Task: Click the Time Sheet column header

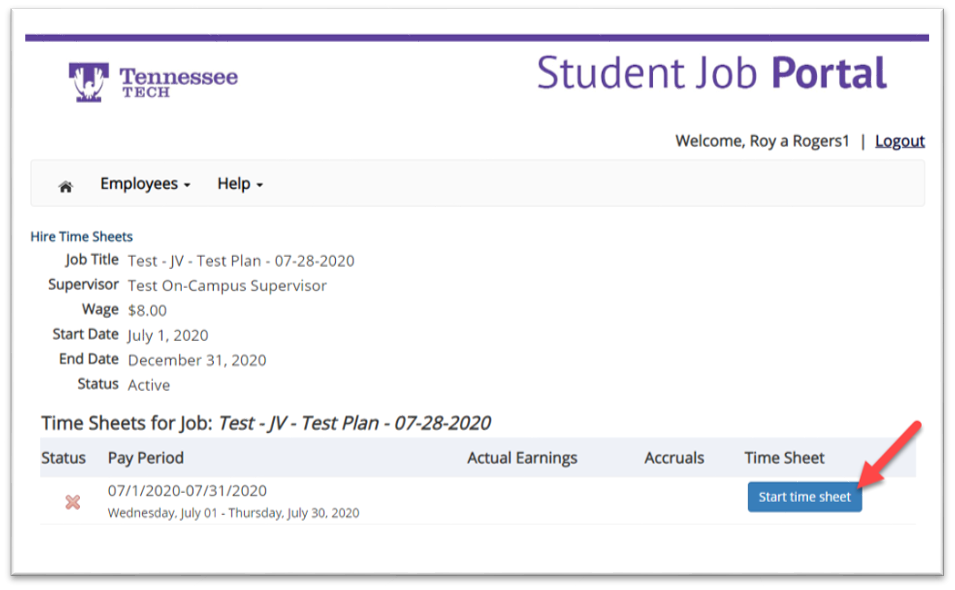Action: coord(784,458)
